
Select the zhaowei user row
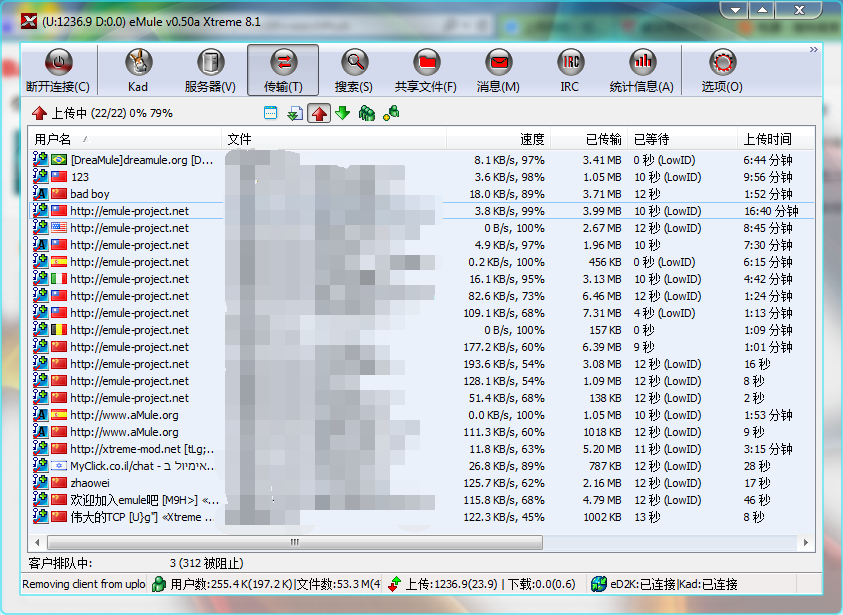click(422, 483)
